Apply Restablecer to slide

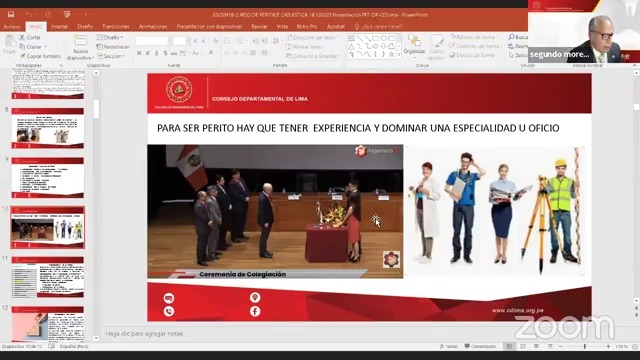coord(113,47)
